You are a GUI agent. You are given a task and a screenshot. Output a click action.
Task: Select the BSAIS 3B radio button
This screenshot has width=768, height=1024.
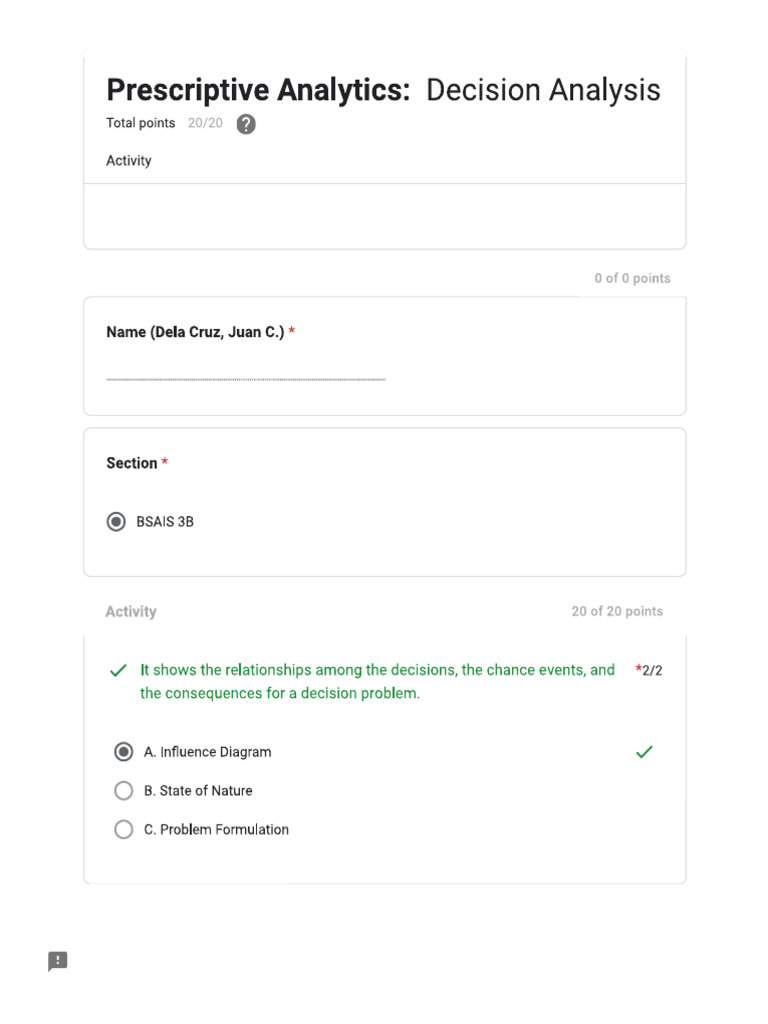(116, 521)
